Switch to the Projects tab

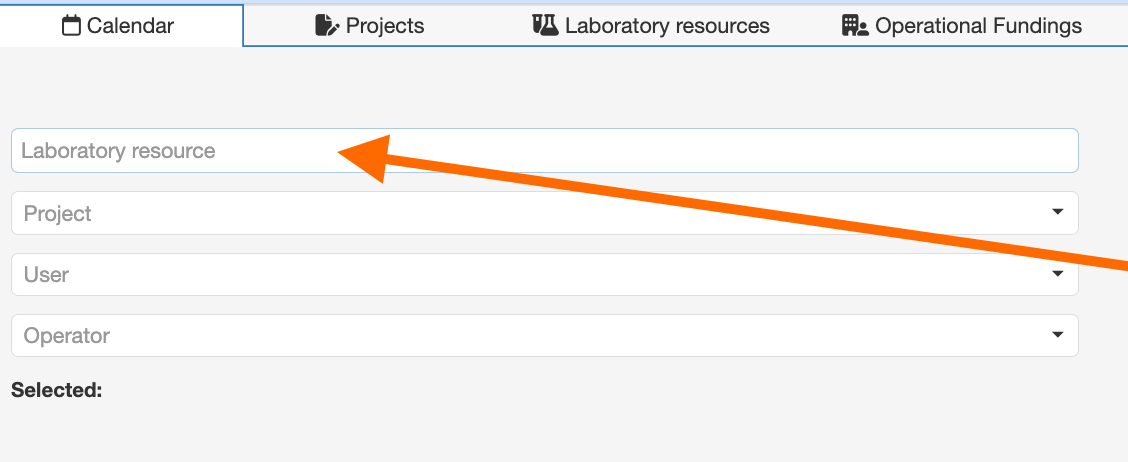[x=385, y=26]
